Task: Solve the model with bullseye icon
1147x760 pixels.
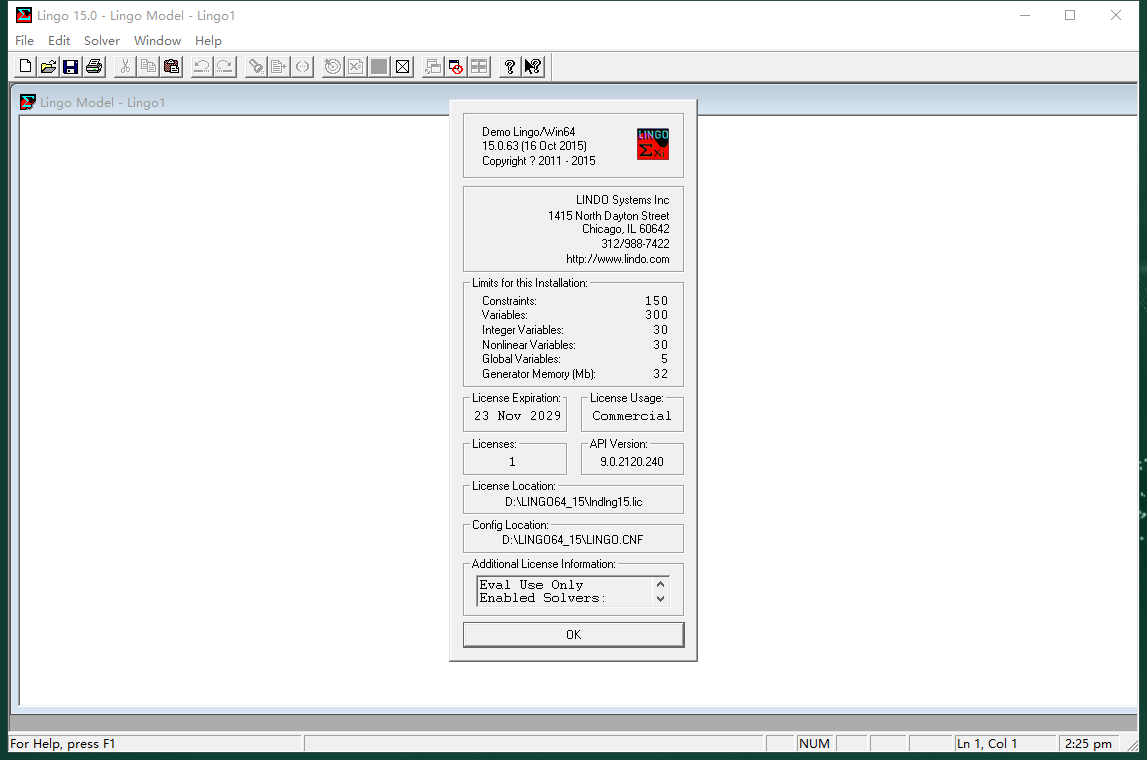Action: tap(333, 67)
